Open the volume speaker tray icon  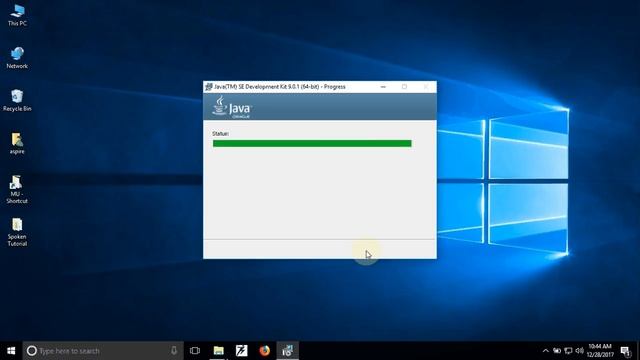[x=580, y=351]
